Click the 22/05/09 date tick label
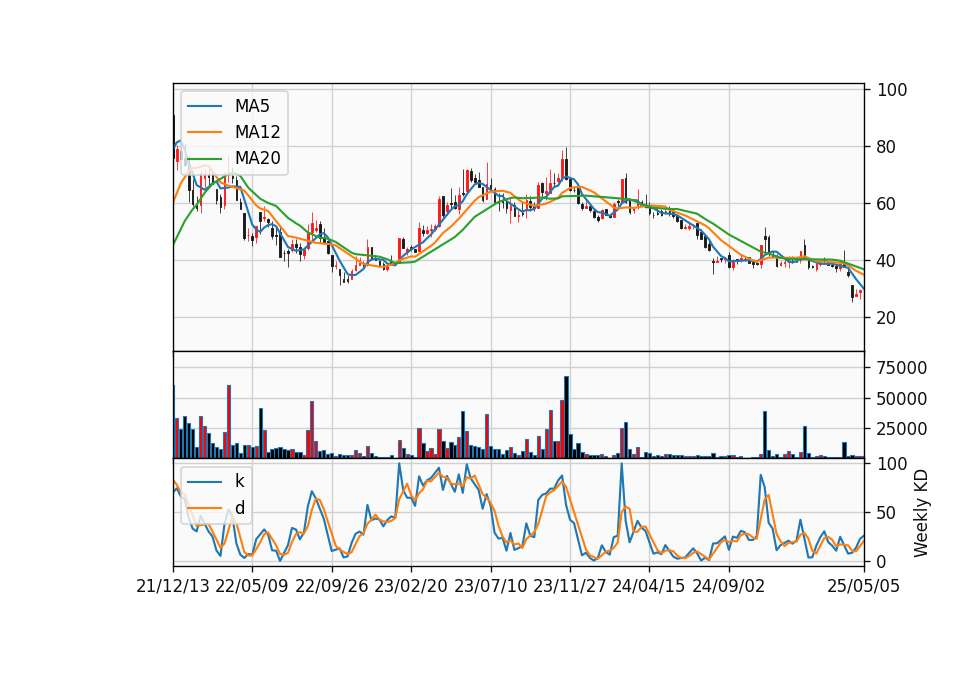The width and height of the screenshot is (960, 690). click(252, 586)
